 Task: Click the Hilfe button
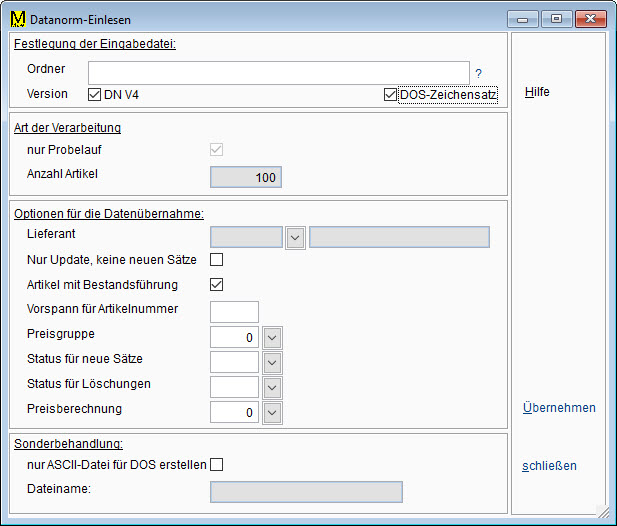click(537, 92)
